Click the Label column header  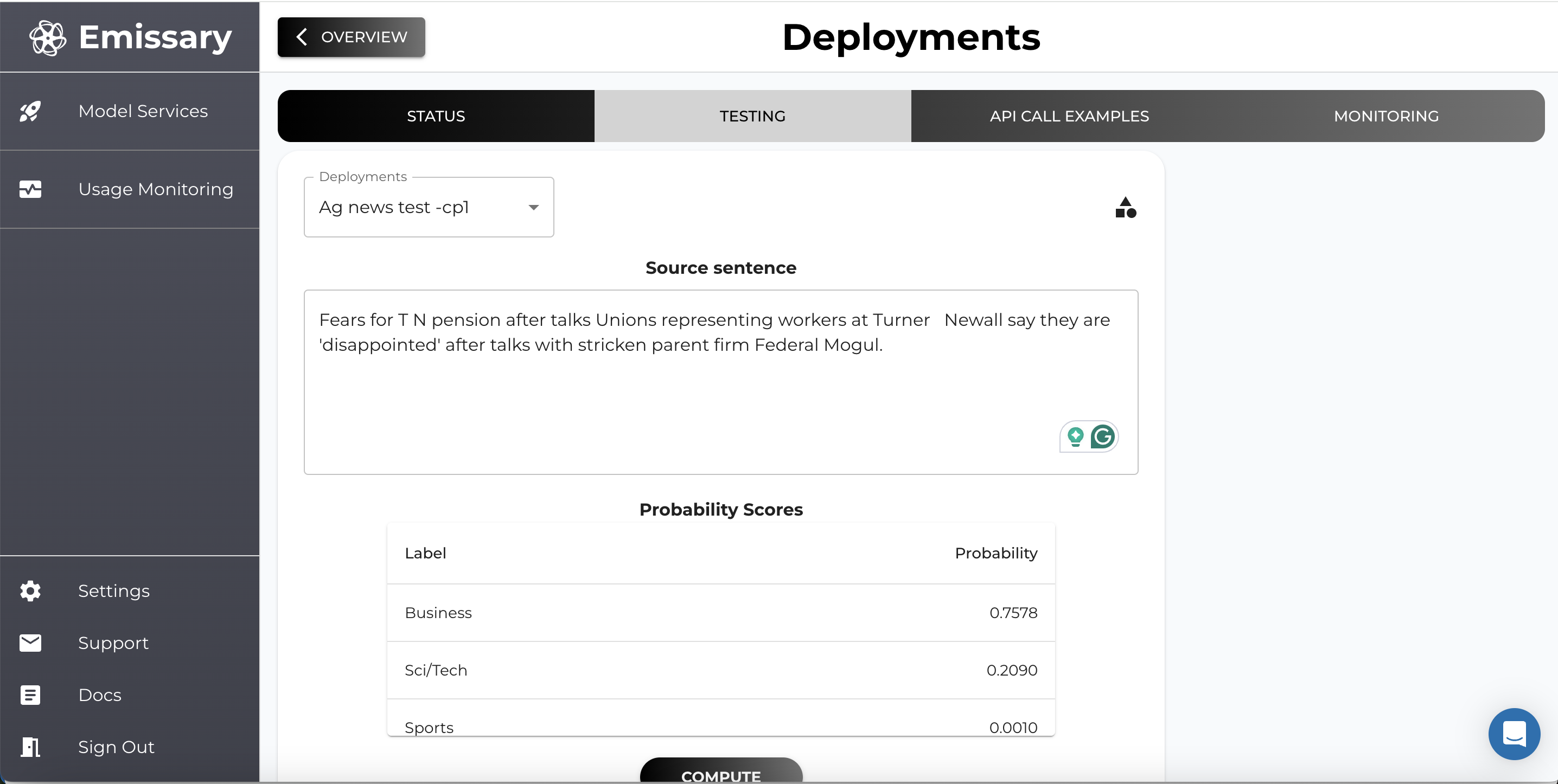(x=425, y=553)
